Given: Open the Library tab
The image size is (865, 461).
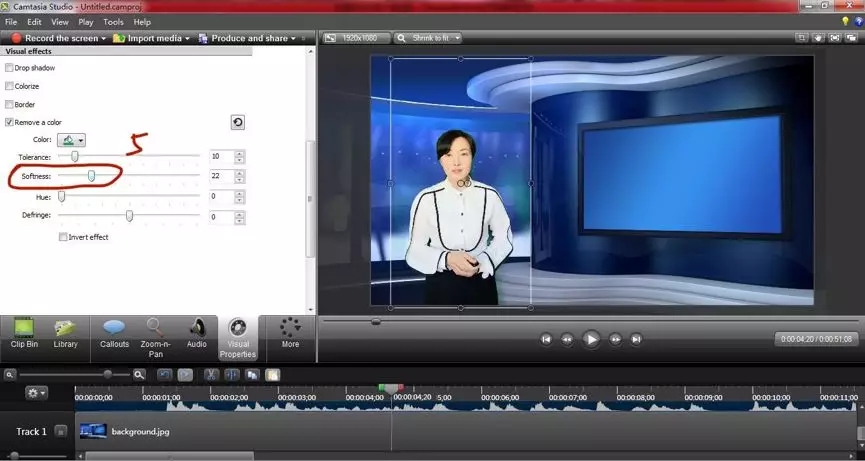Looking at the screenshot, I should (66, 333).
